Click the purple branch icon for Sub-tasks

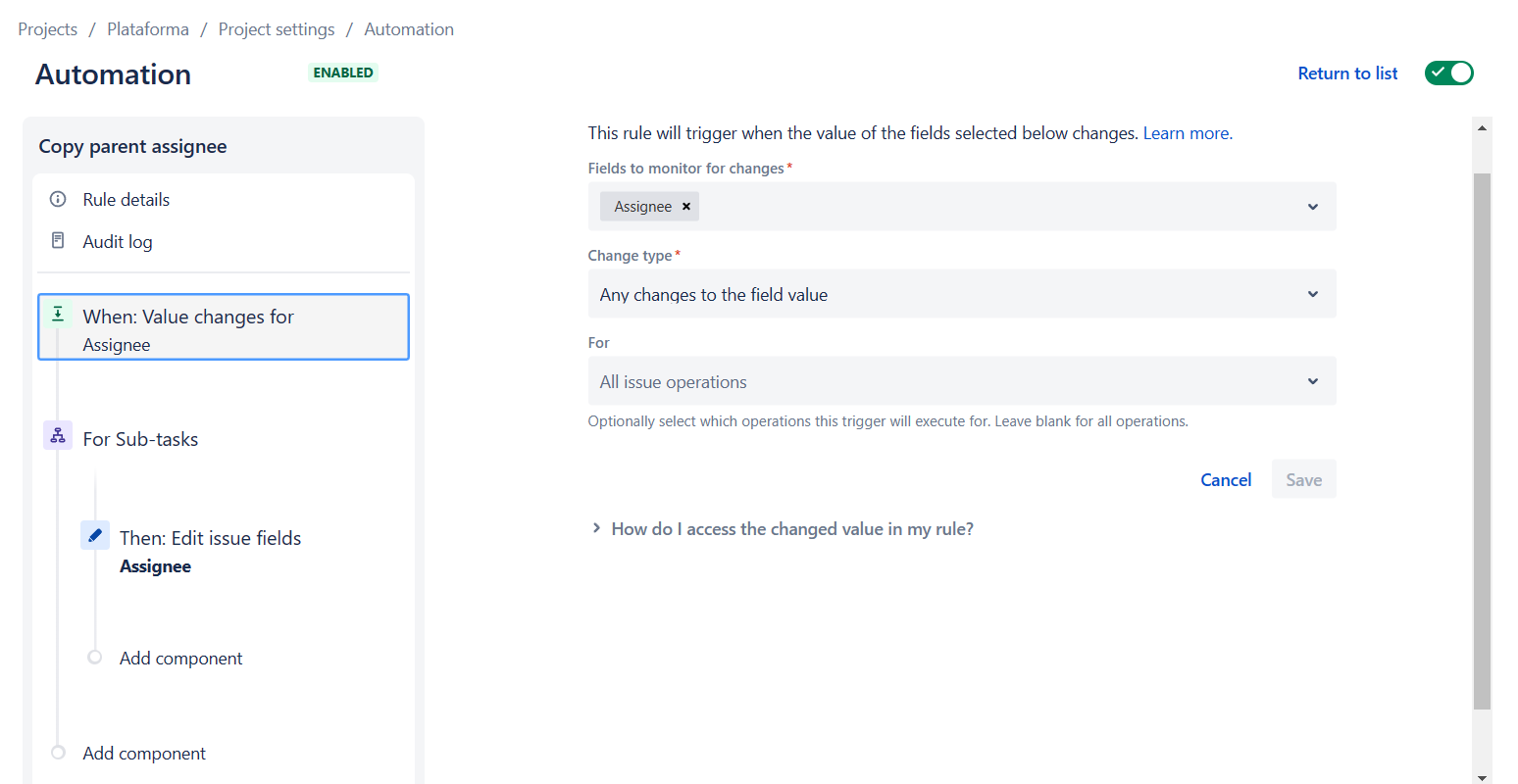(58, 435)
